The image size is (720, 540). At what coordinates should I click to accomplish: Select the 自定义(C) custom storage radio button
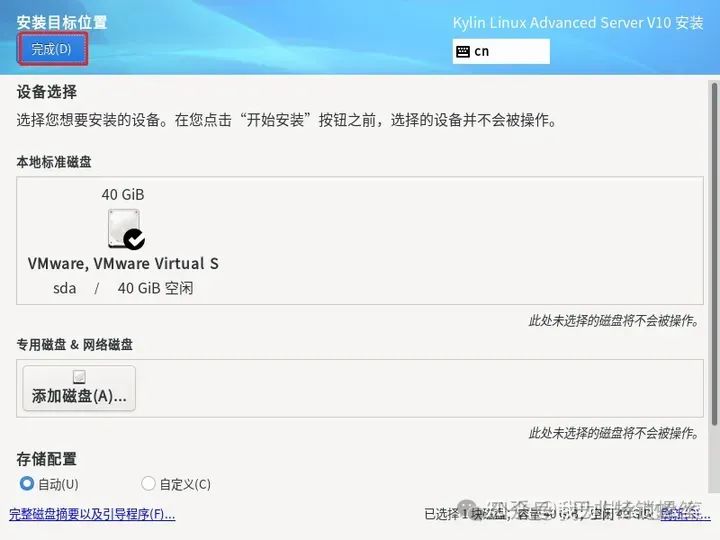[148, 484]
